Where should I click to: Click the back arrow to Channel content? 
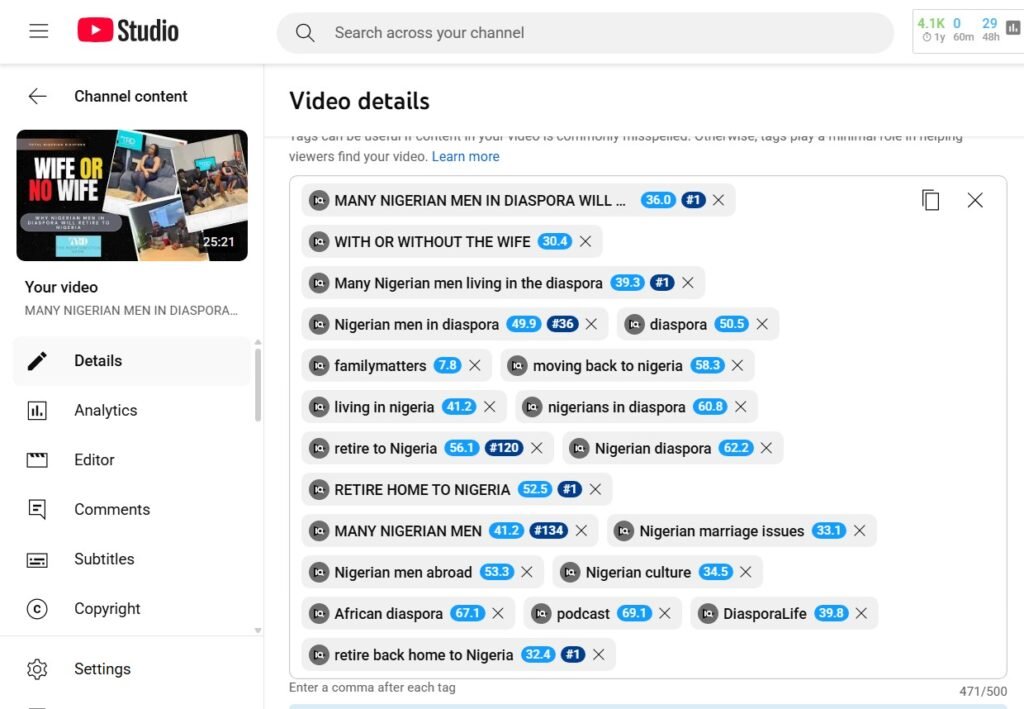[38, 96]
